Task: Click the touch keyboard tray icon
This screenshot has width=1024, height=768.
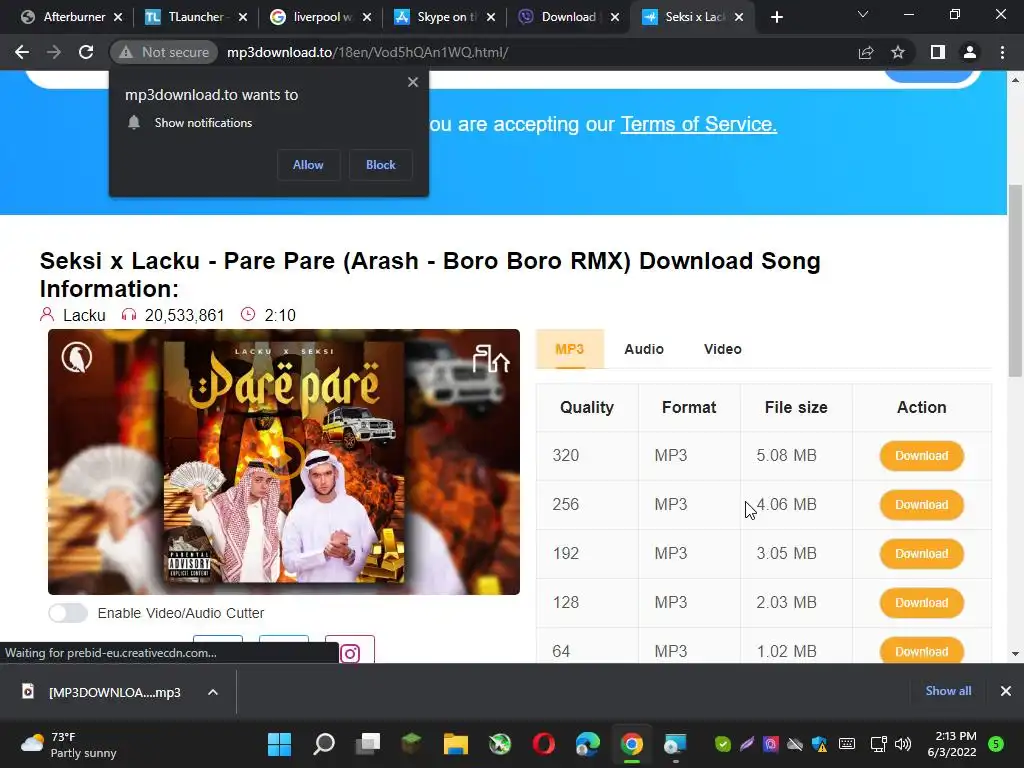Action: point(846,744)
